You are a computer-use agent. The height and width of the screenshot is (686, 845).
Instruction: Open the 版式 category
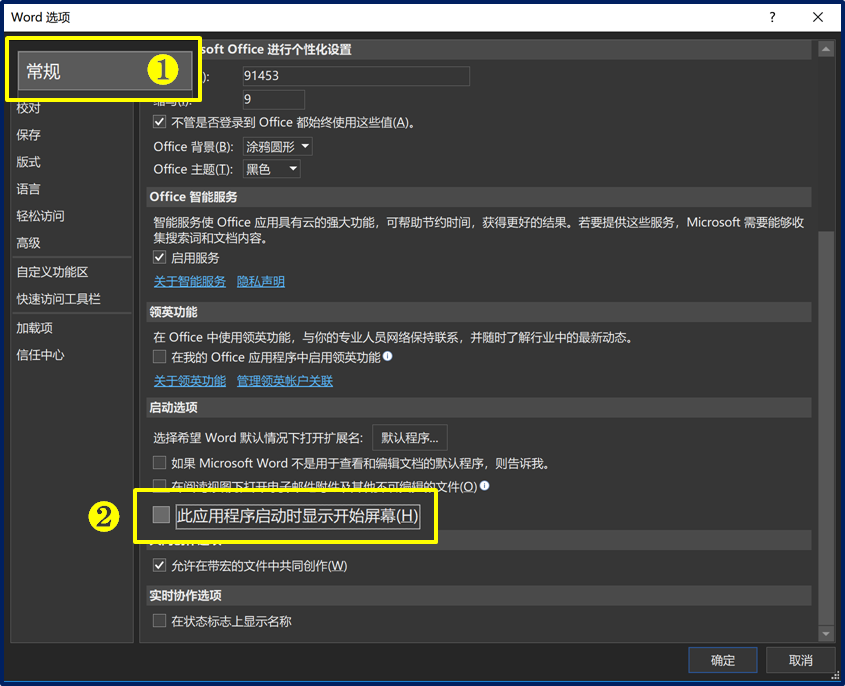[x=29, y=162]
